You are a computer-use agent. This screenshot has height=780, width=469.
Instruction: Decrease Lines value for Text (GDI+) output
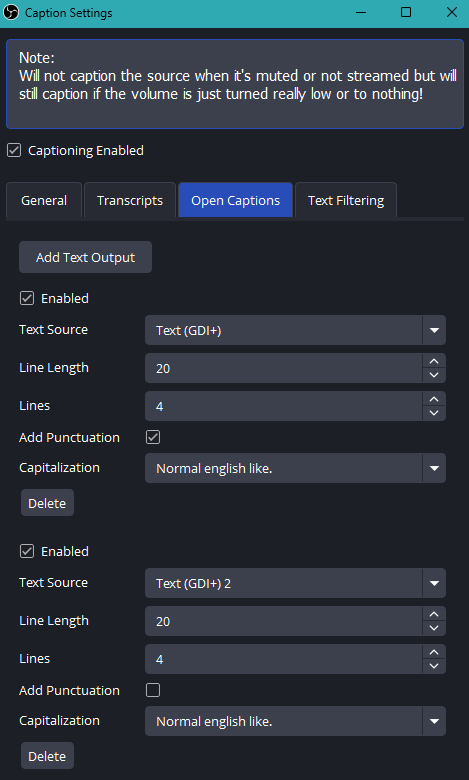tap(434, 413)
